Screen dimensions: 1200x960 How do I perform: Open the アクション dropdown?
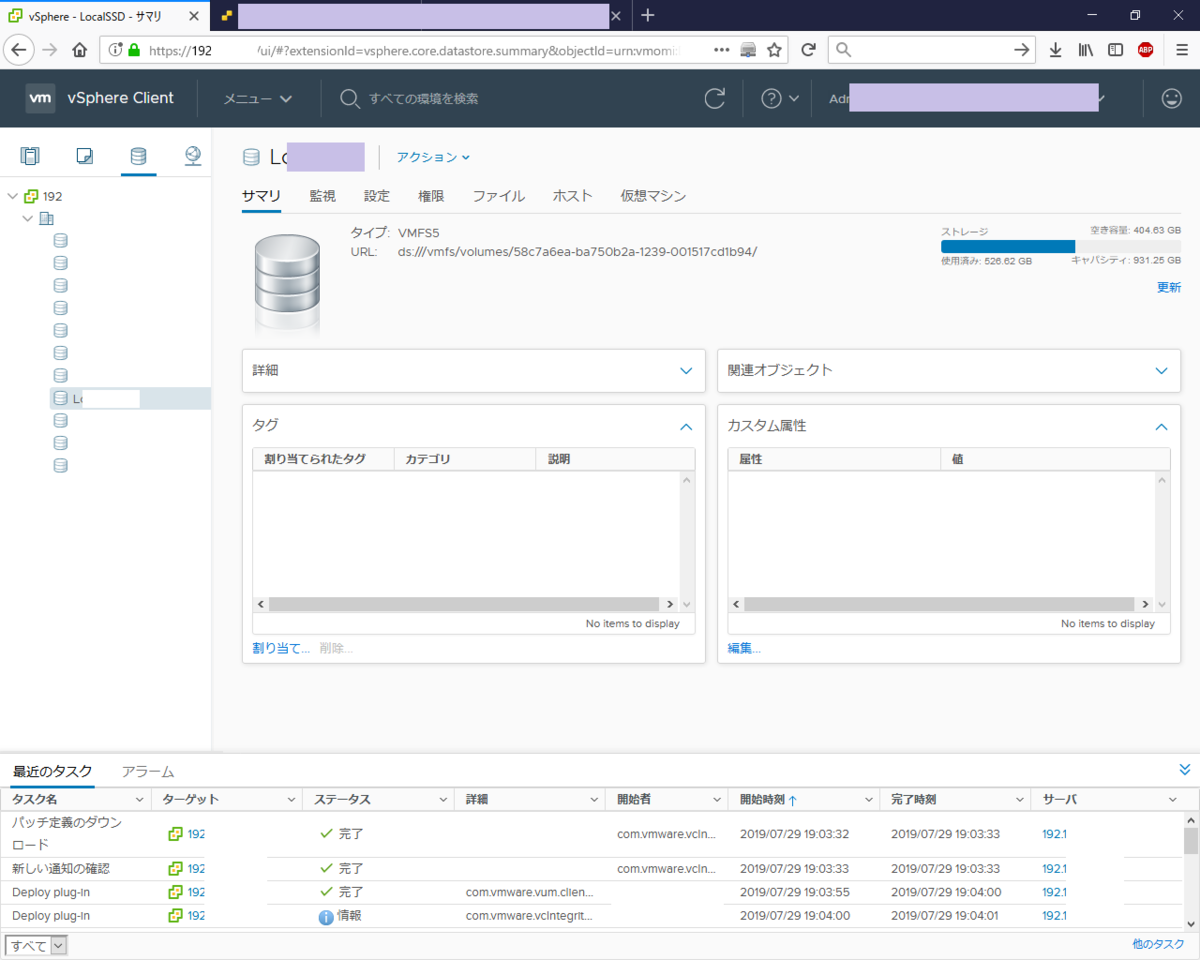pos(433,157)
